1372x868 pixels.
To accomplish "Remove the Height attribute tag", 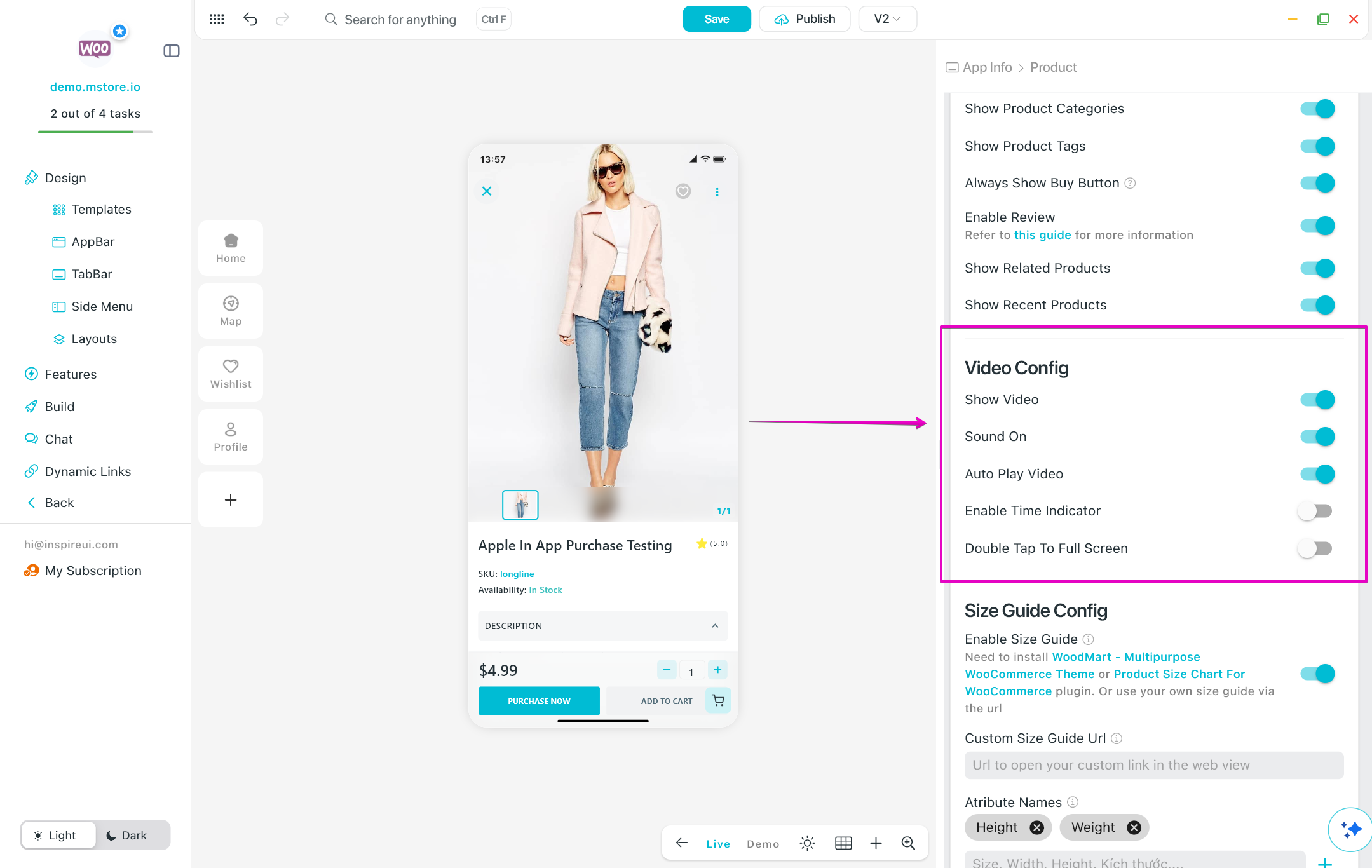I will coord(1036,827).
